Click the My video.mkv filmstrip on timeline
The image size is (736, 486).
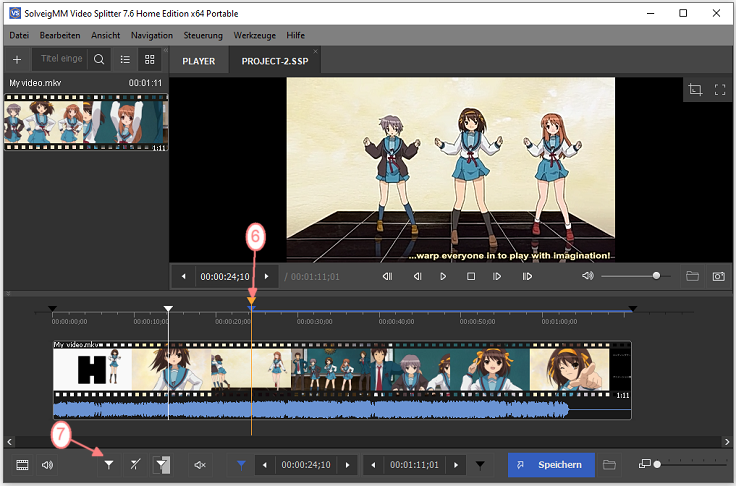click(342, 370)
